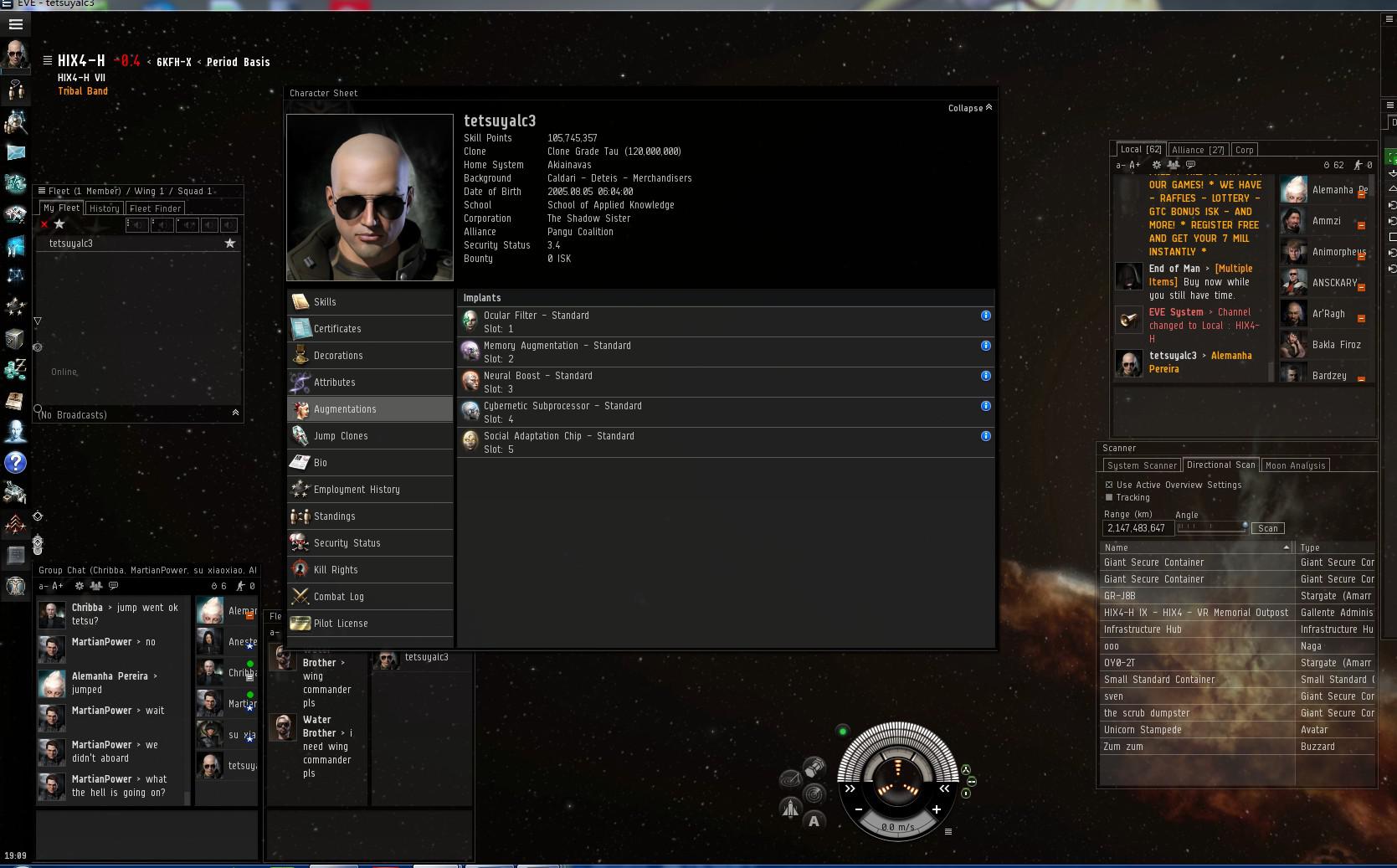This screenshot has height=868, width=1397.
Task: Open Local chat settings gear icon
Action: coord(1157,165)
